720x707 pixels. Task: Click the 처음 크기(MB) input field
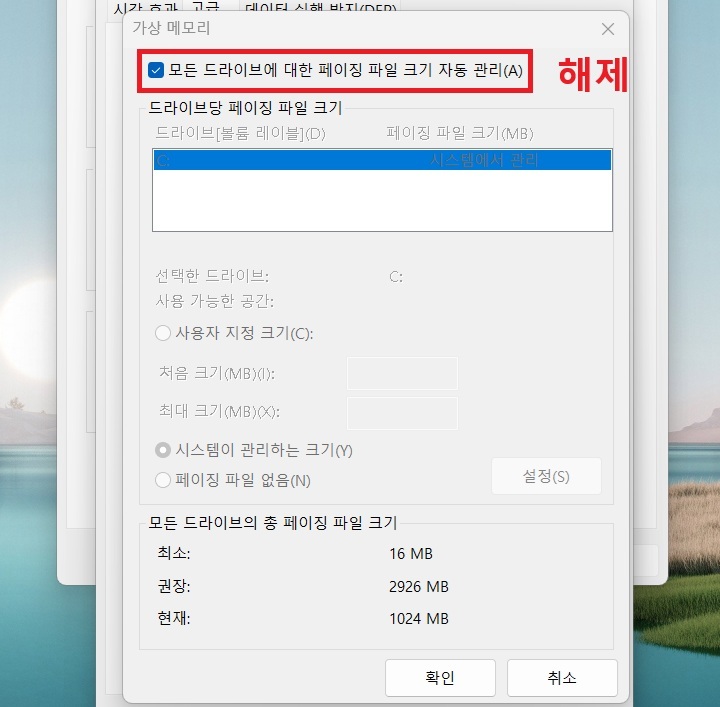402,373
